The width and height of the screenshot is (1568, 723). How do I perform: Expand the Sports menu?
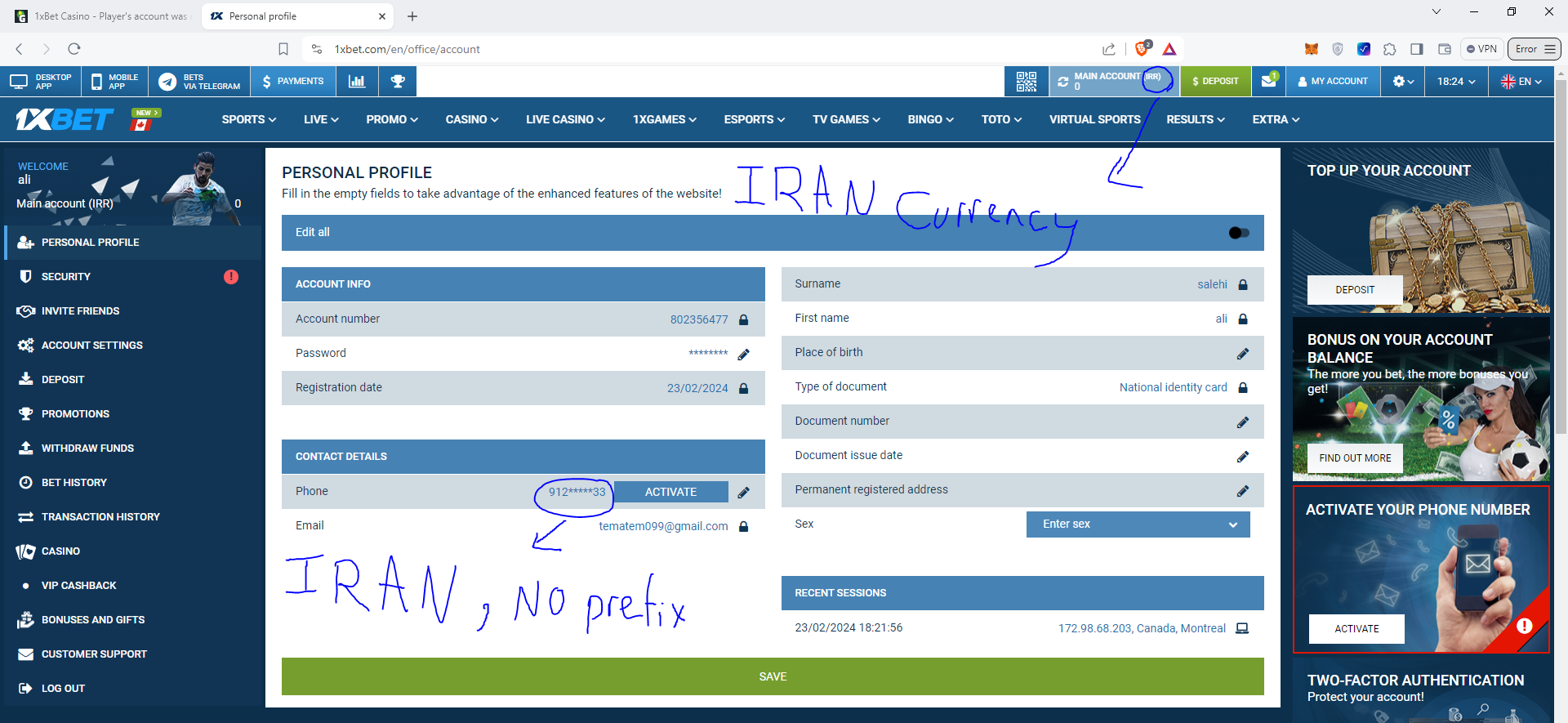click(249, 119)
